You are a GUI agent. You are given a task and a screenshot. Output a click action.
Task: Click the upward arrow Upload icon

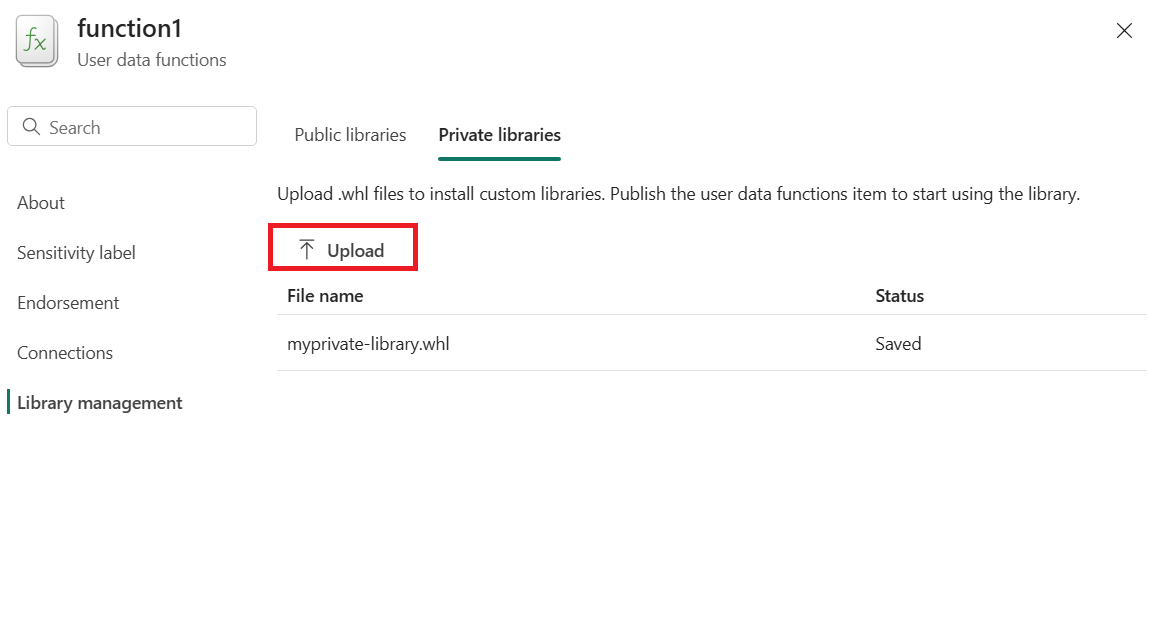[307, 250]
